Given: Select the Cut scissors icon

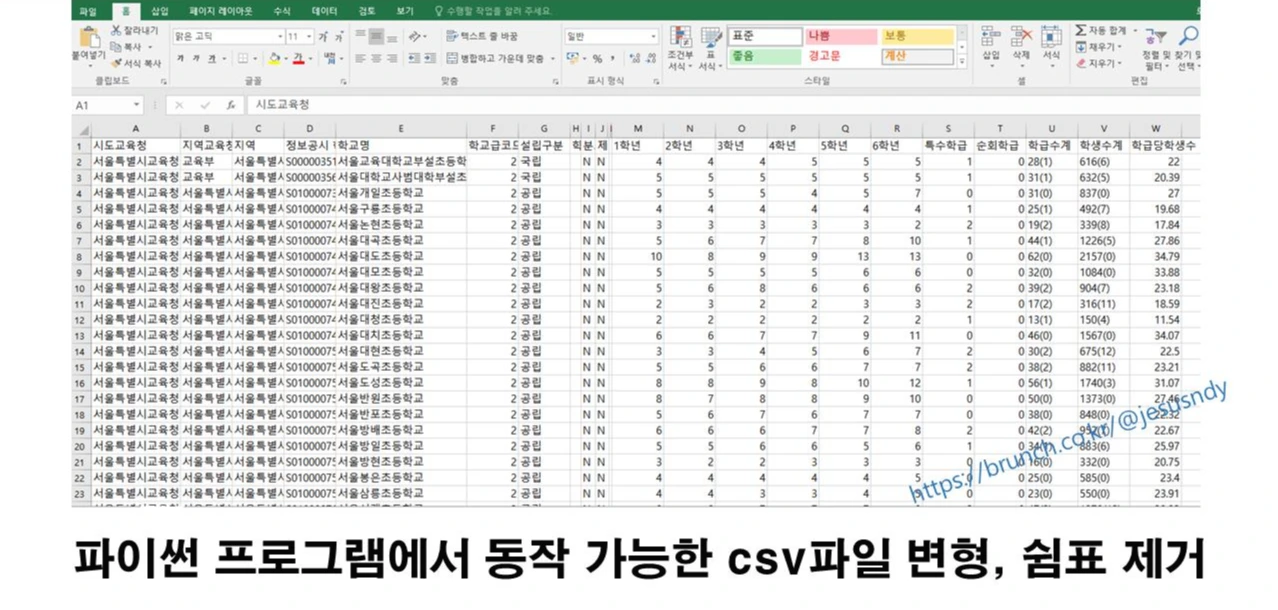Looking at the screenshot, I should coord(116,30).
